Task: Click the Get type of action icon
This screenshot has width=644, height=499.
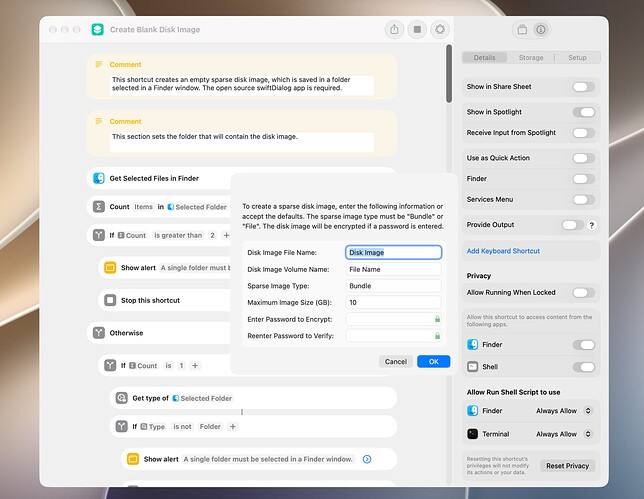Action: click(x=122, y=398)
